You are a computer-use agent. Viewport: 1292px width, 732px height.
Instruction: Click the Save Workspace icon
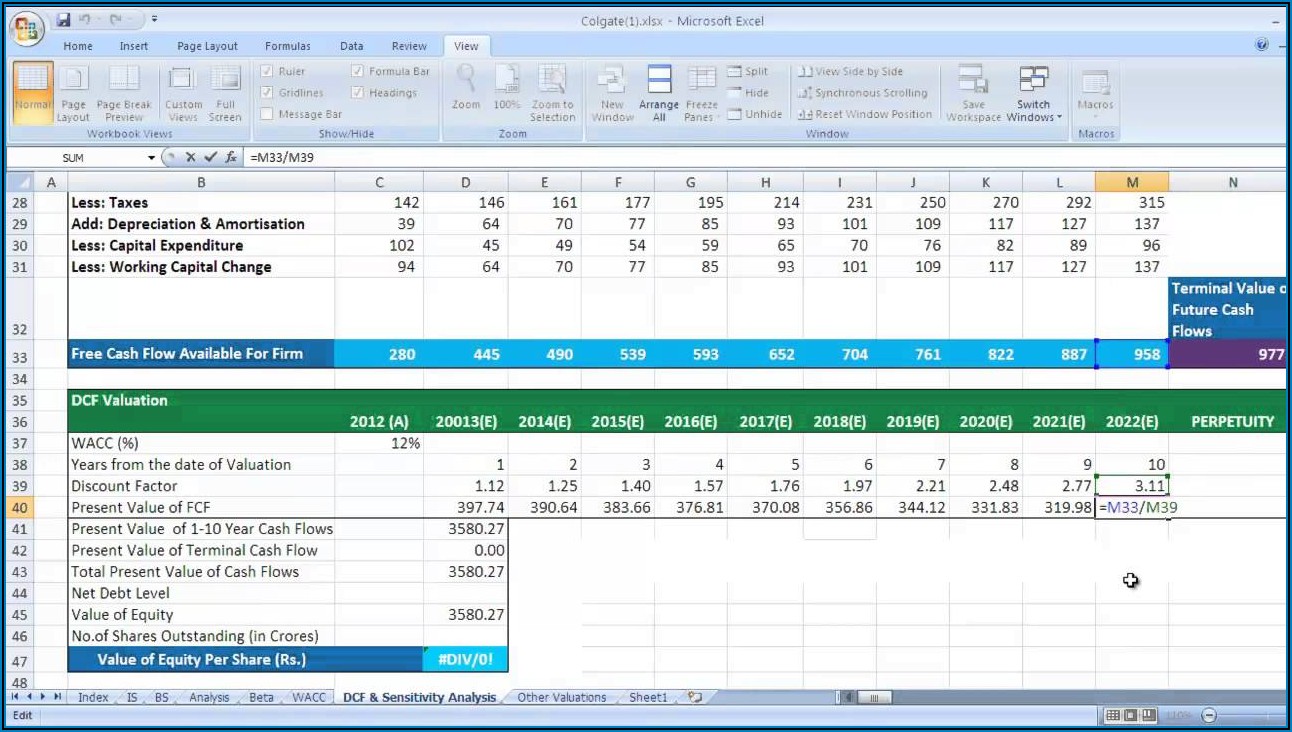click(973, 80)
